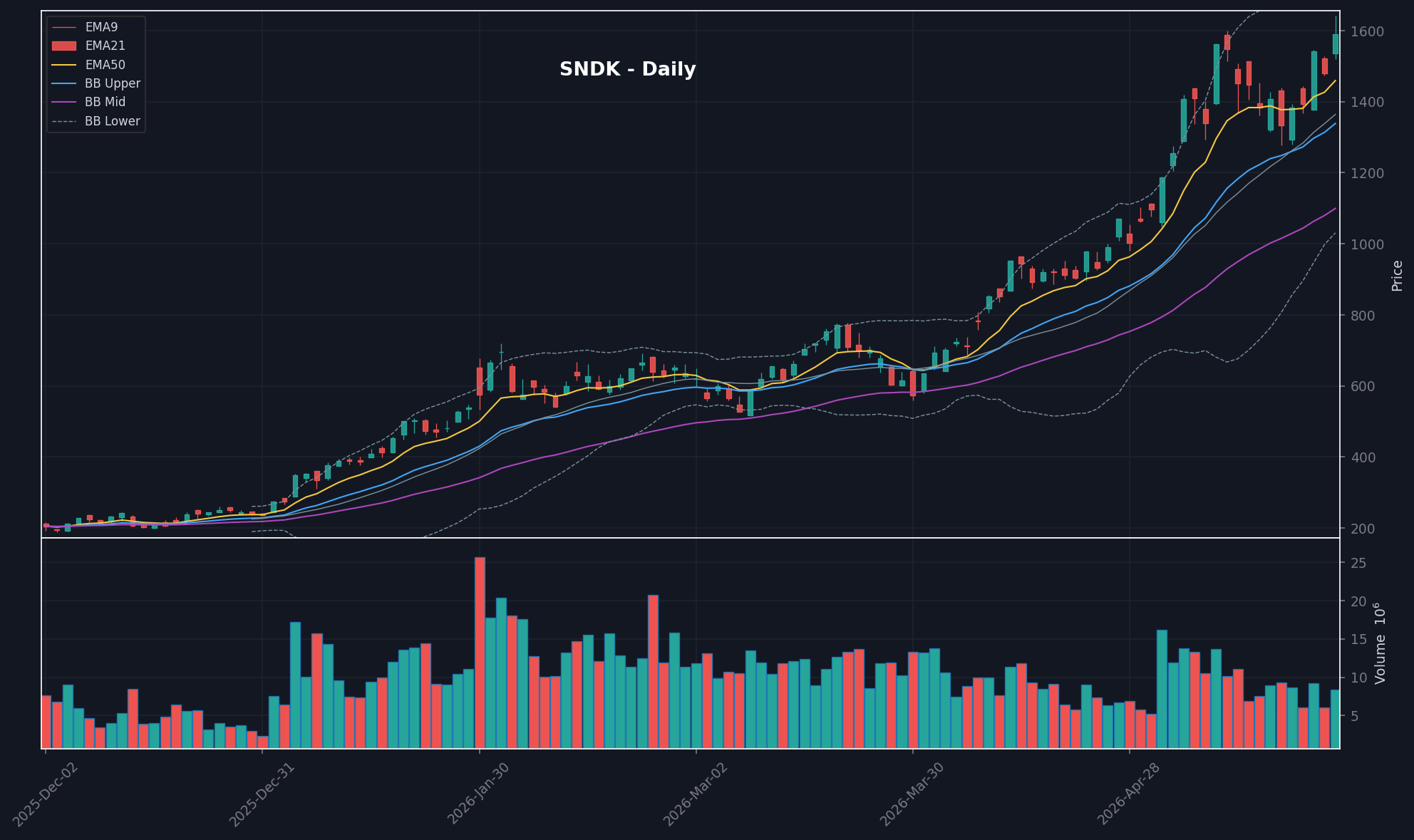The image size is (1414, 840).
Task: Click the dashed BB Lower legend line
Action: click(x=64, y=121)
